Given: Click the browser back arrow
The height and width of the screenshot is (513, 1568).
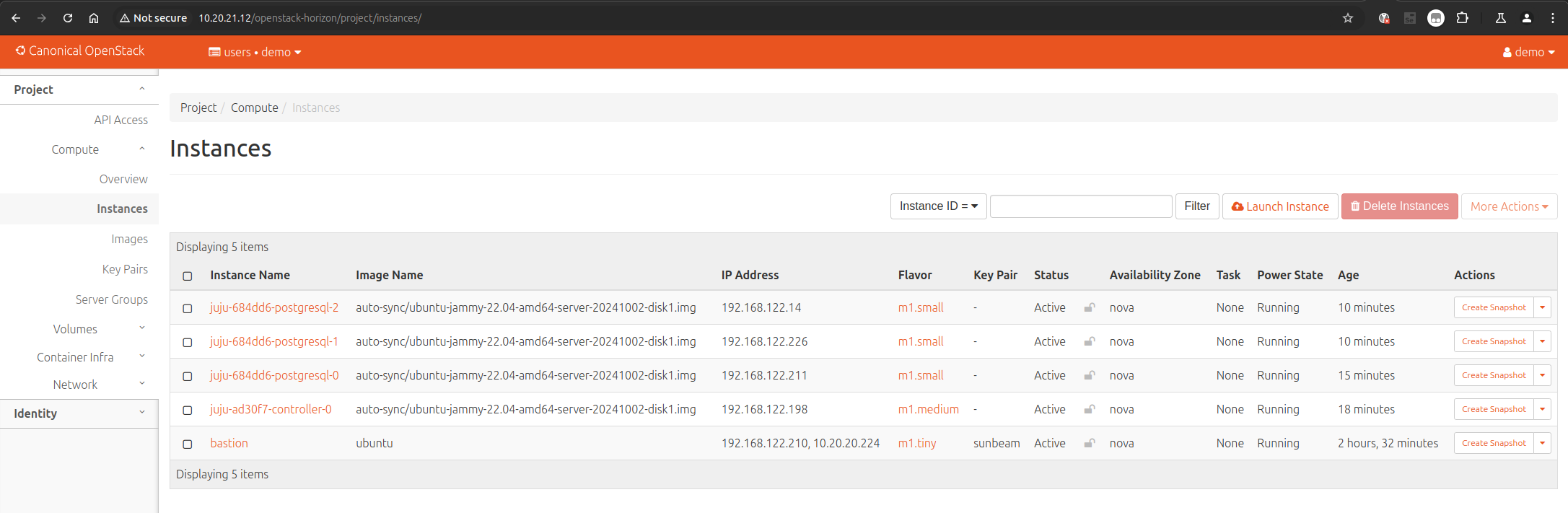Looking at the screenshot, I should click(x=16, y=18).
